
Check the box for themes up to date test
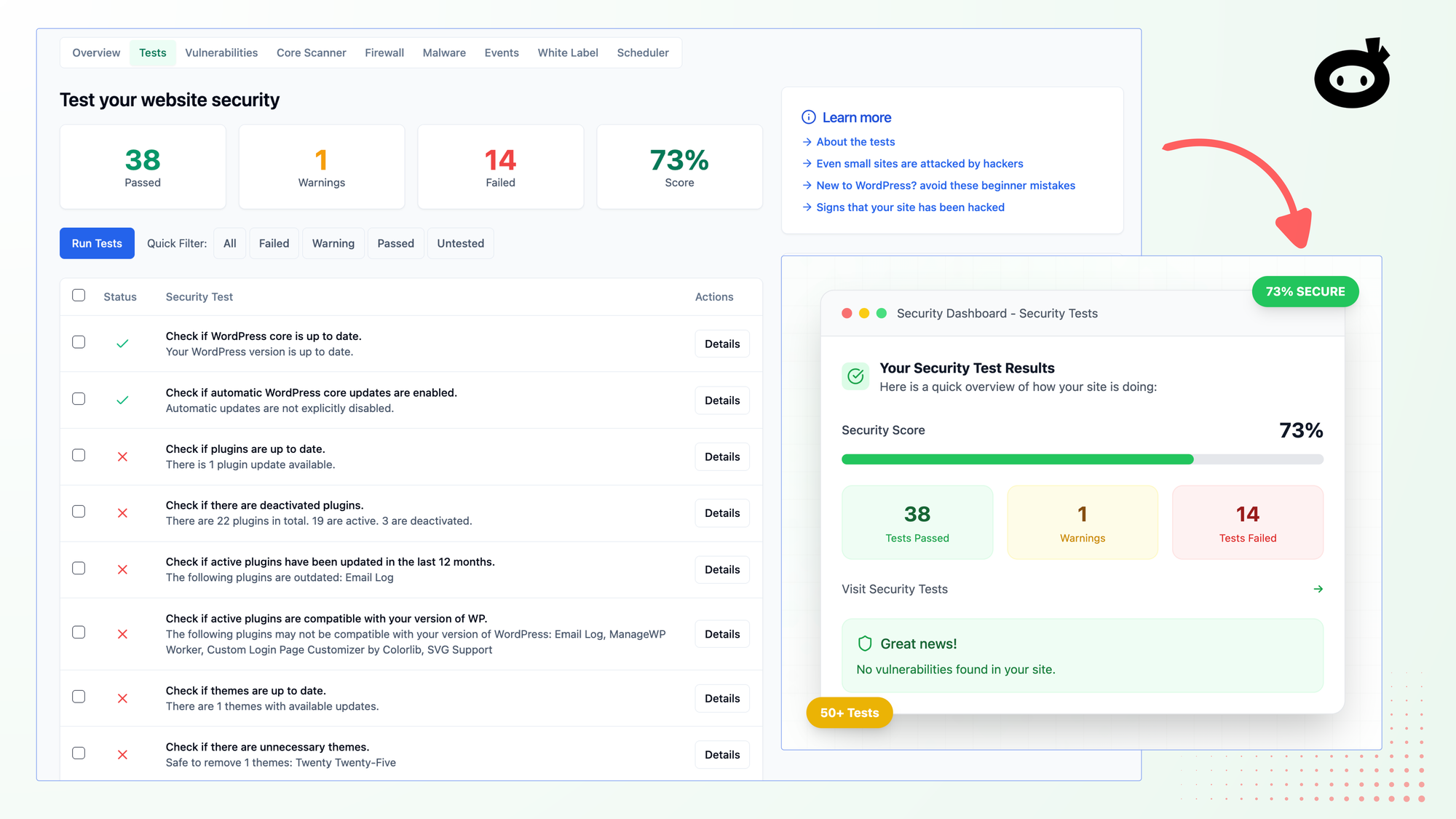coord(79,697)
